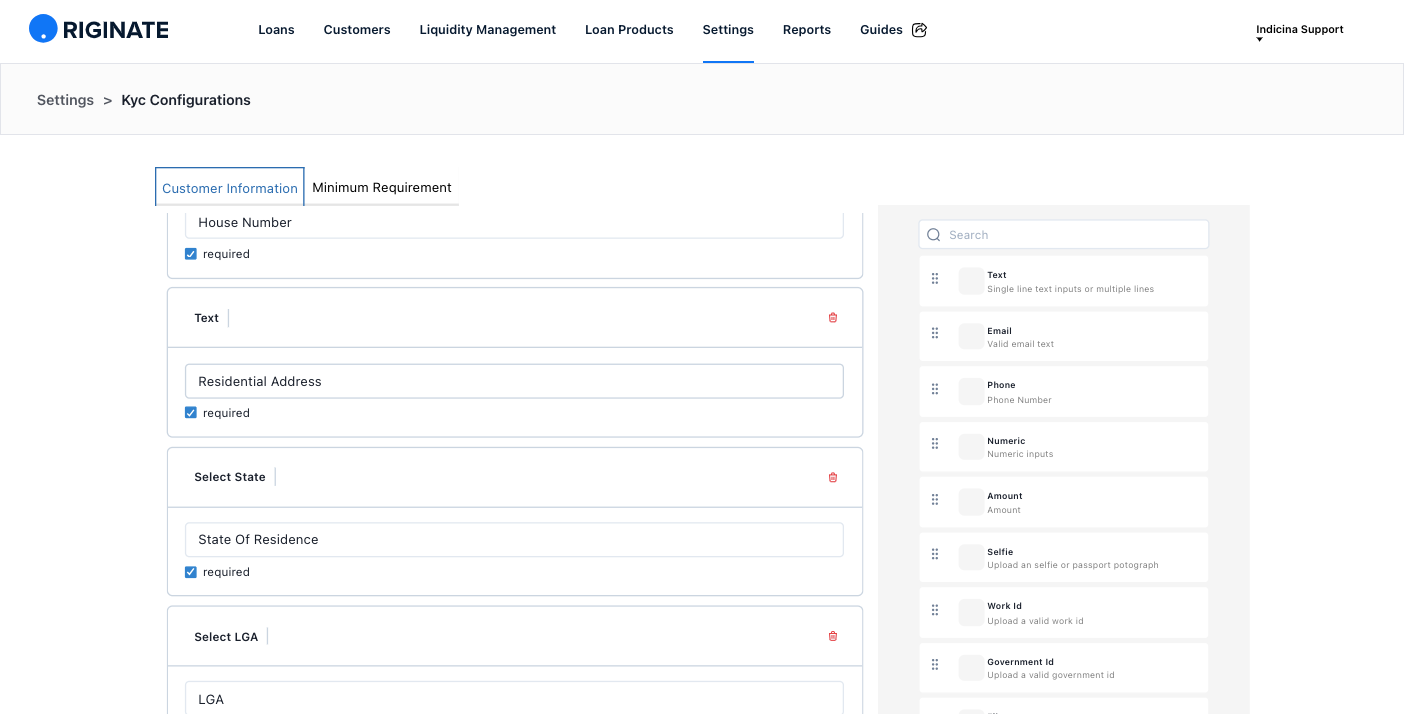Screen dimensions: 1404x714
Task: Click the House Number label field
Action: tap(514, 223)
